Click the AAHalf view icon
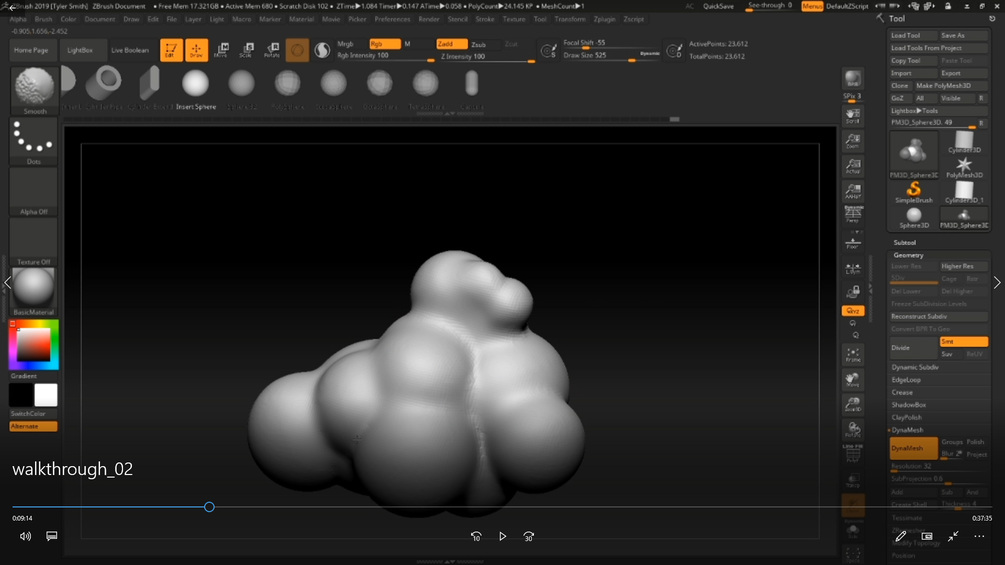 click(852, 191)
